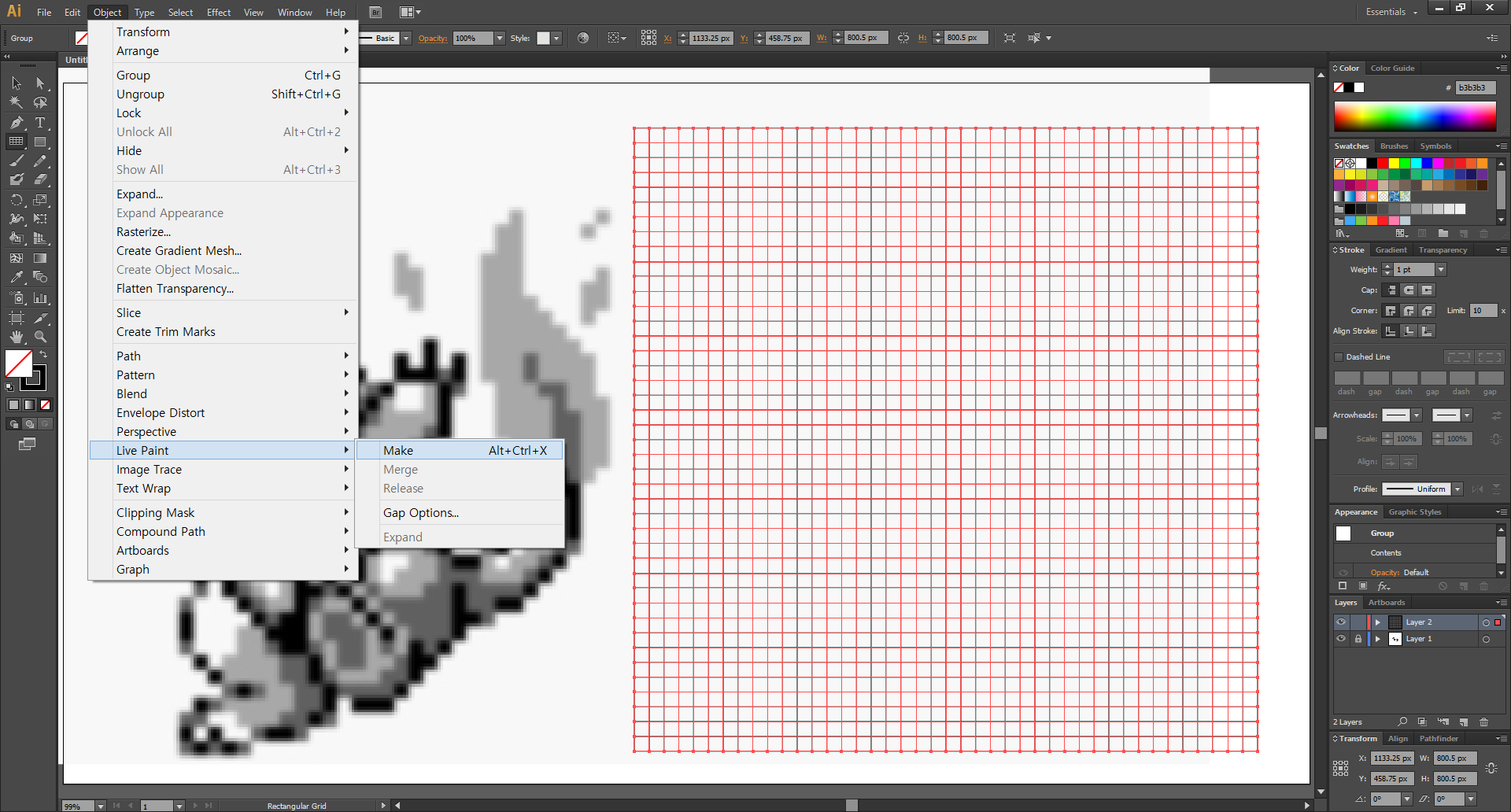This screenshot has width=1511, height=812.
Task: Click the color spectrum bar
Action: [1415, 116]
